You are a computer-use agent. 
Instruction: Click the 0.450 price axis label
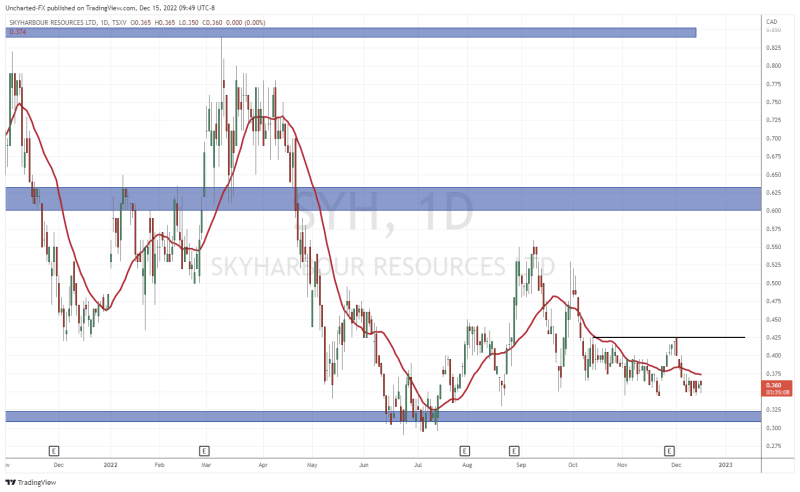(773, 319)
